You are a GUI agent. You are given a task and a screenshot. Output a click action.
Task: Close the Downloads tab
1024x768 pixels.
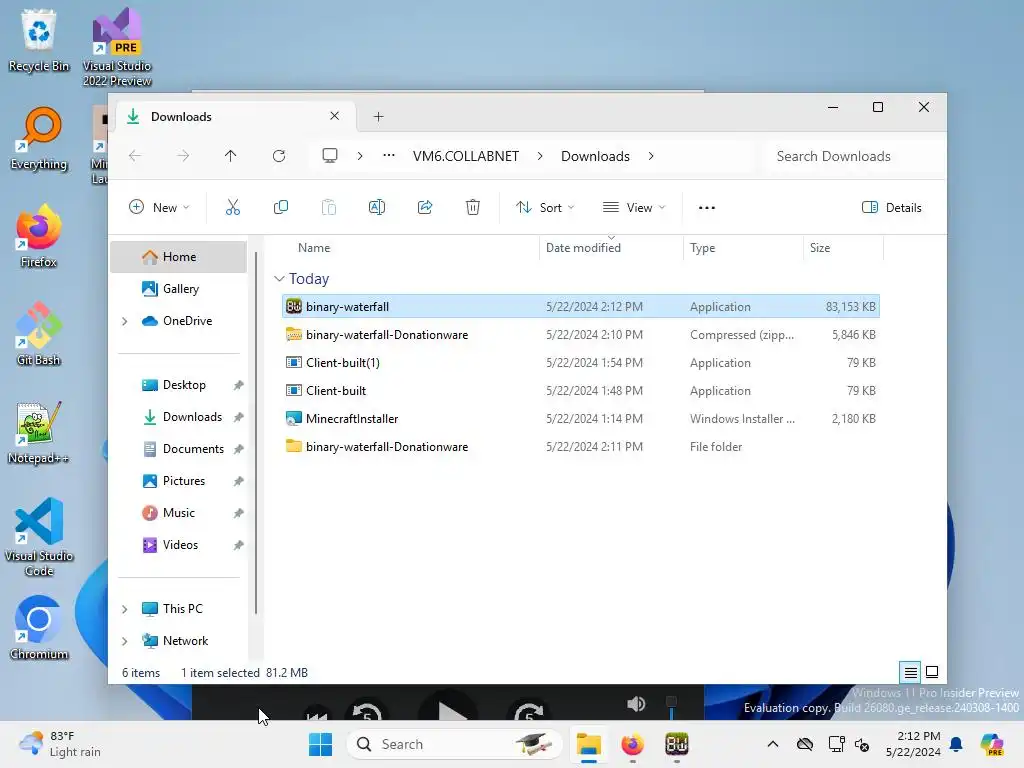334,116
